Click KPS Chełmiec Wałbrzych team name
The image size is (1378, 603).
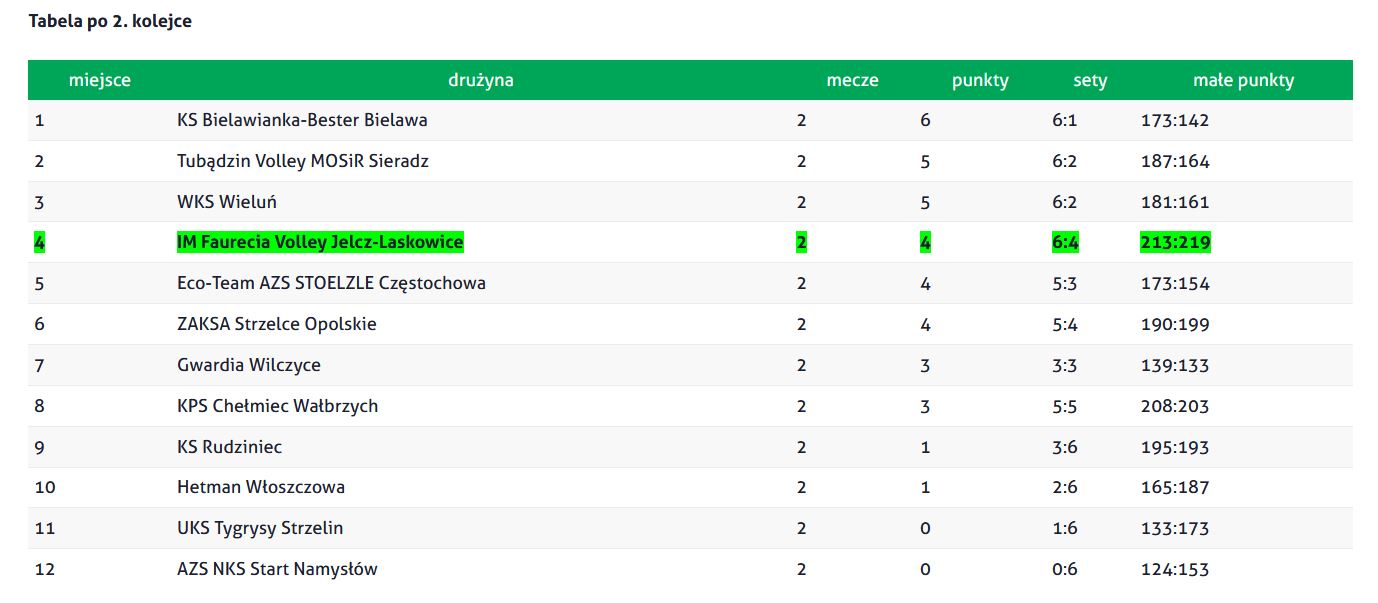point(277,406)
